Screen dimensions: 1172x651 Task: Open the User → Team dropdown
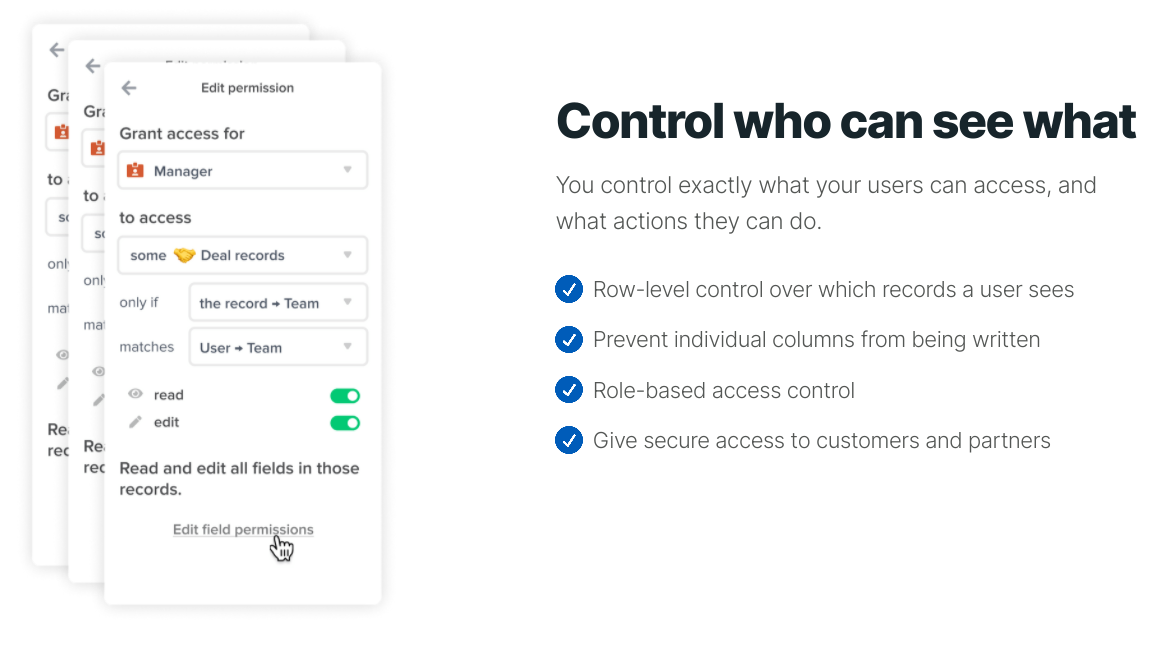(278, 347)
